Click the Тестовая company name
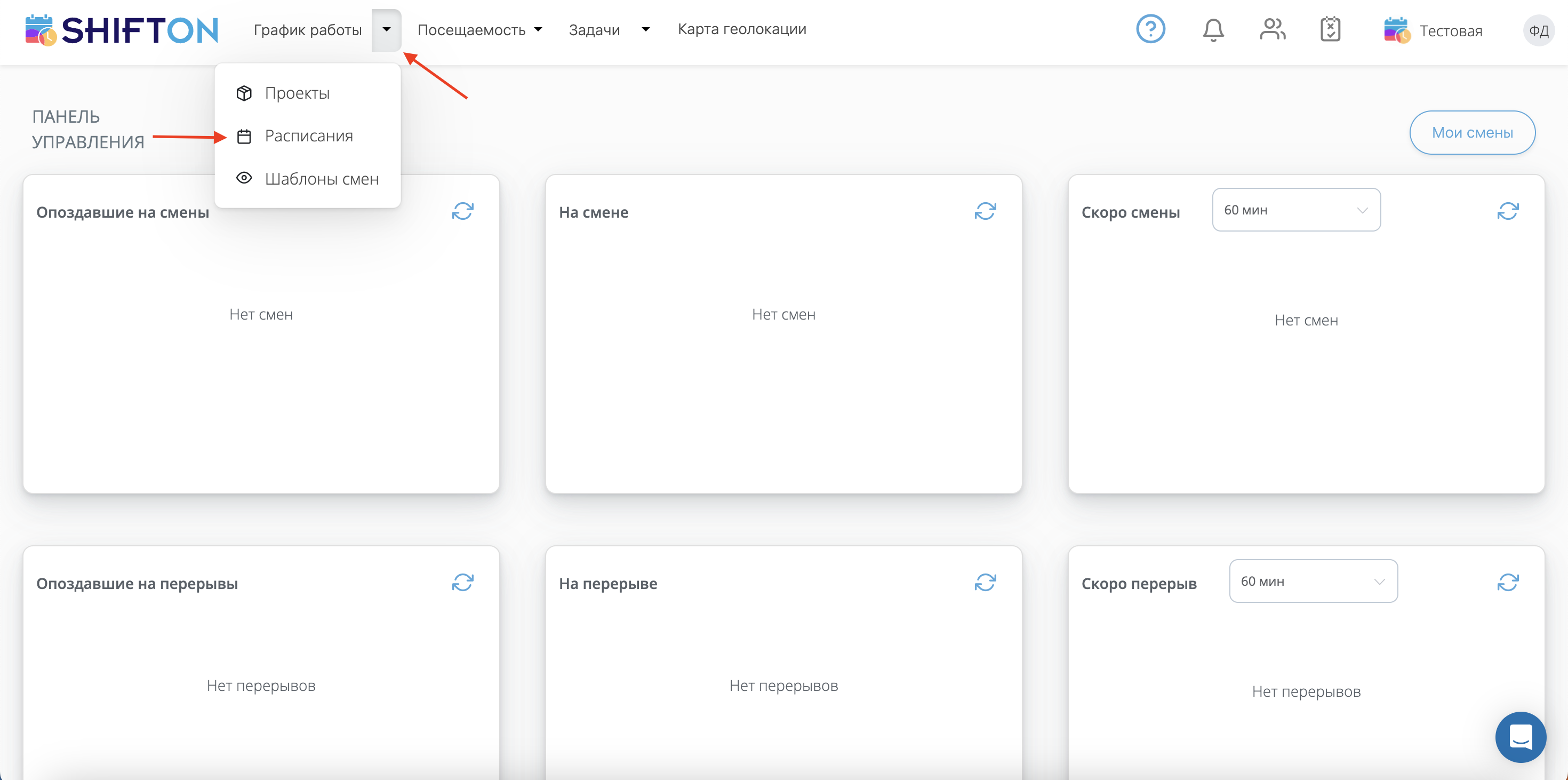1568x780 pixels. coord(1451,31)
